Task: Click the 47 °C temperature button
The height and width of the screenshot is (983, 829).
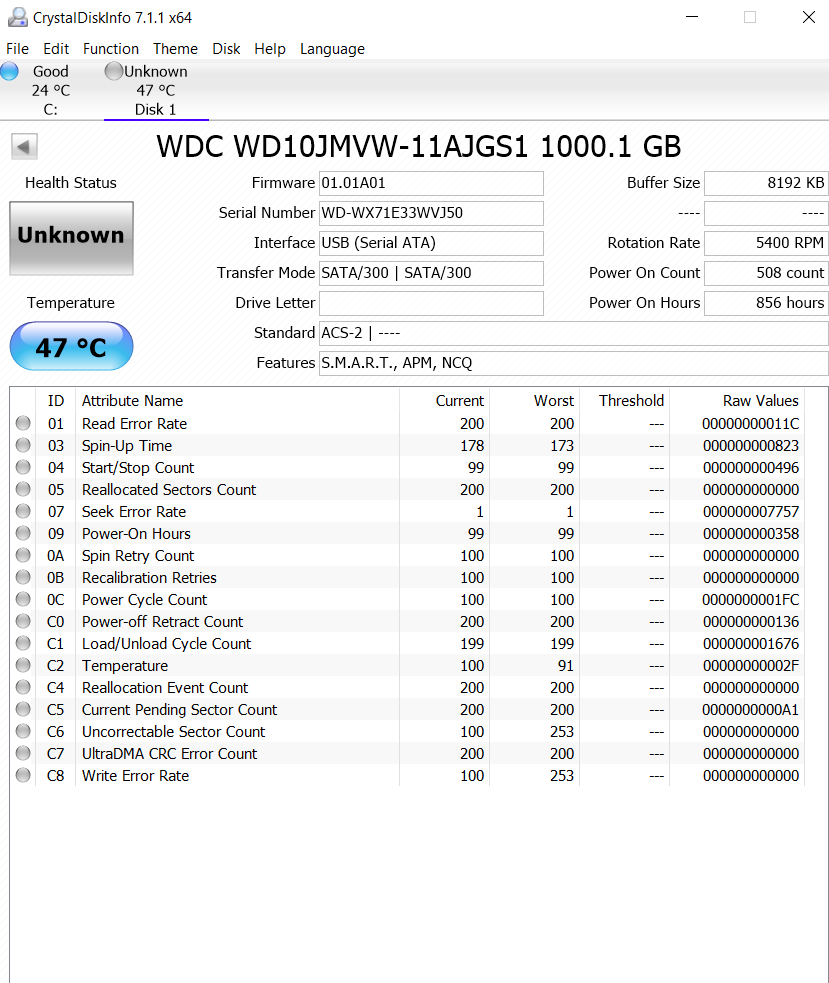Action: point(71,346)
